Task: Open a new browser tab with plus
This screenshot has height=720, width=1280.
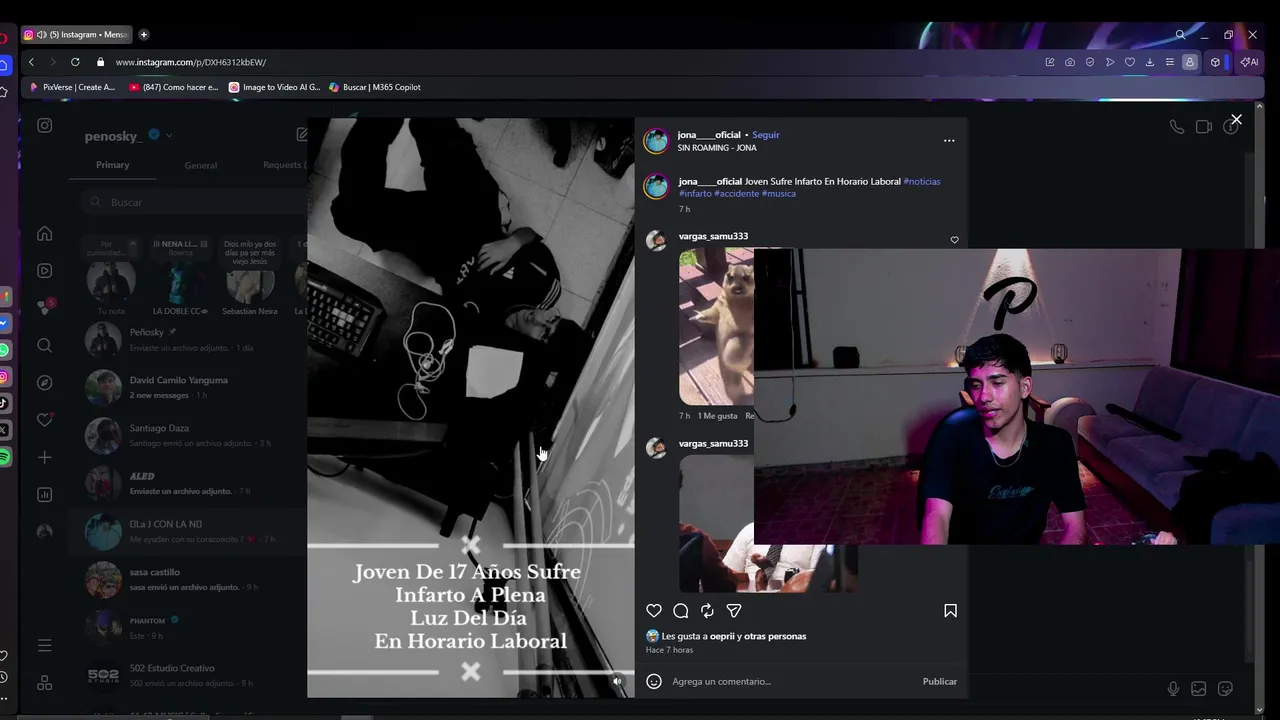Action: pyautogui.click(x=144, y=35)
